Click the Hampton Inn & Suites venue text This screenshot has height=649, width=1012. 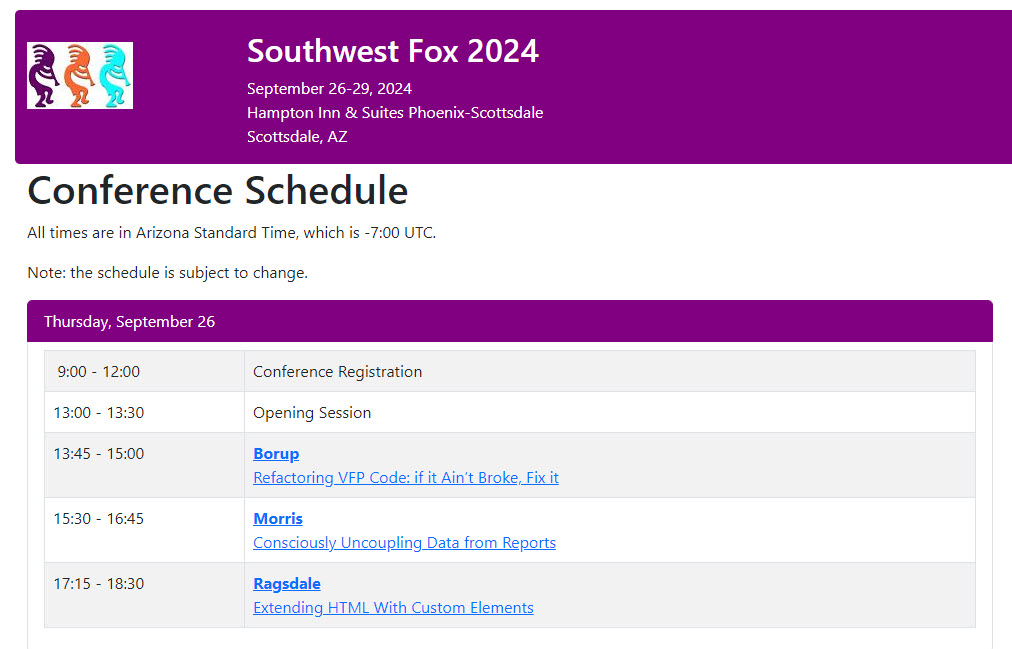coord(395,112)
